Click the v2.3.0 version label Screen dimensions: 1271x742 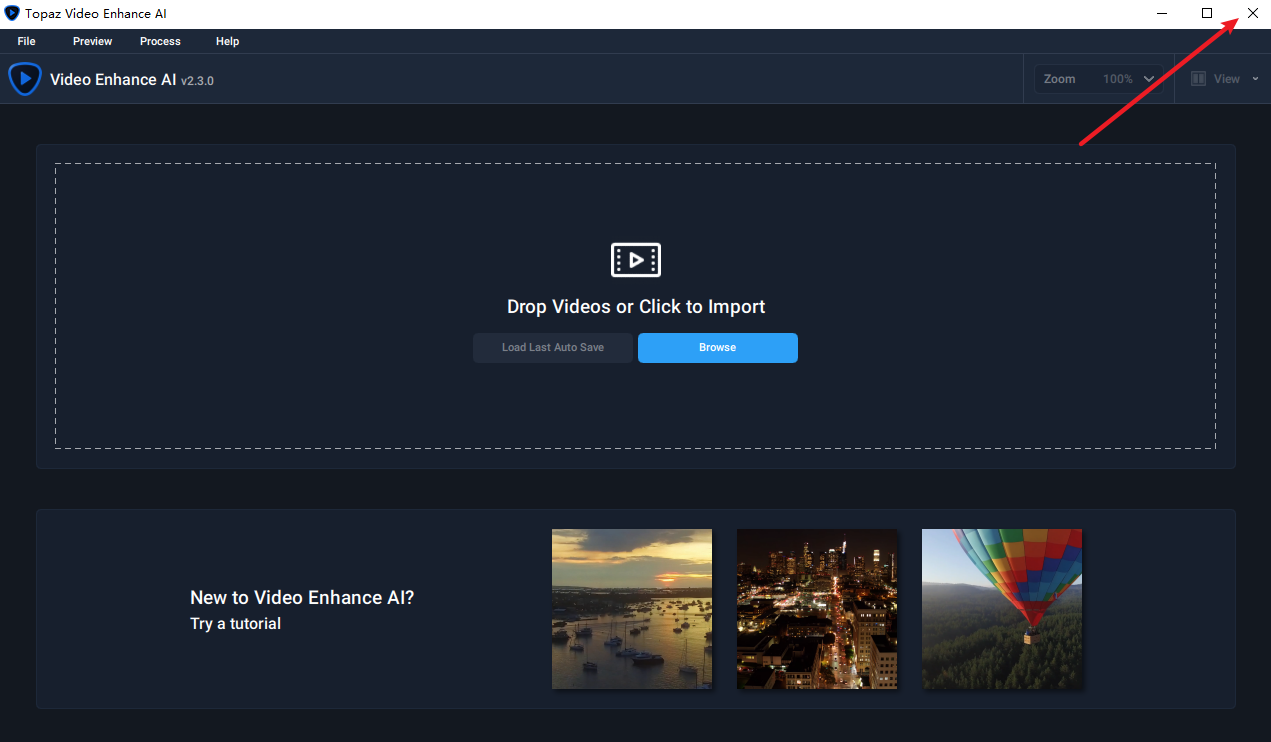[x=197, y=81]
